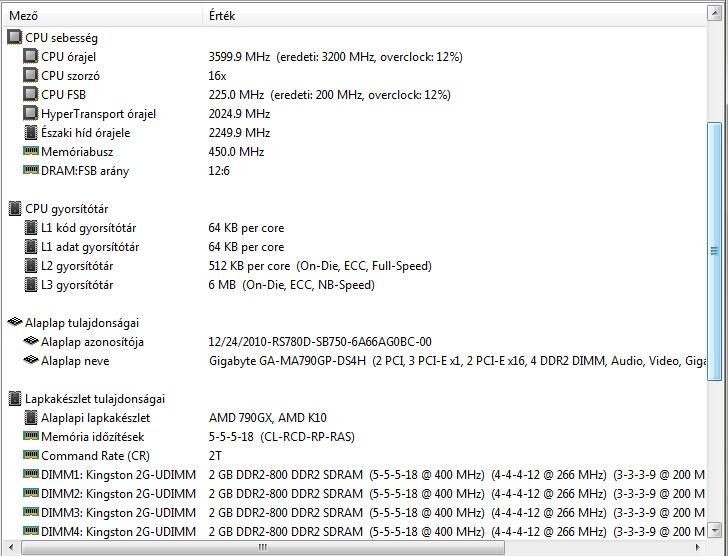Click the DIMM4 memory module icon
The image size is (728, 556).
[31, 531]
